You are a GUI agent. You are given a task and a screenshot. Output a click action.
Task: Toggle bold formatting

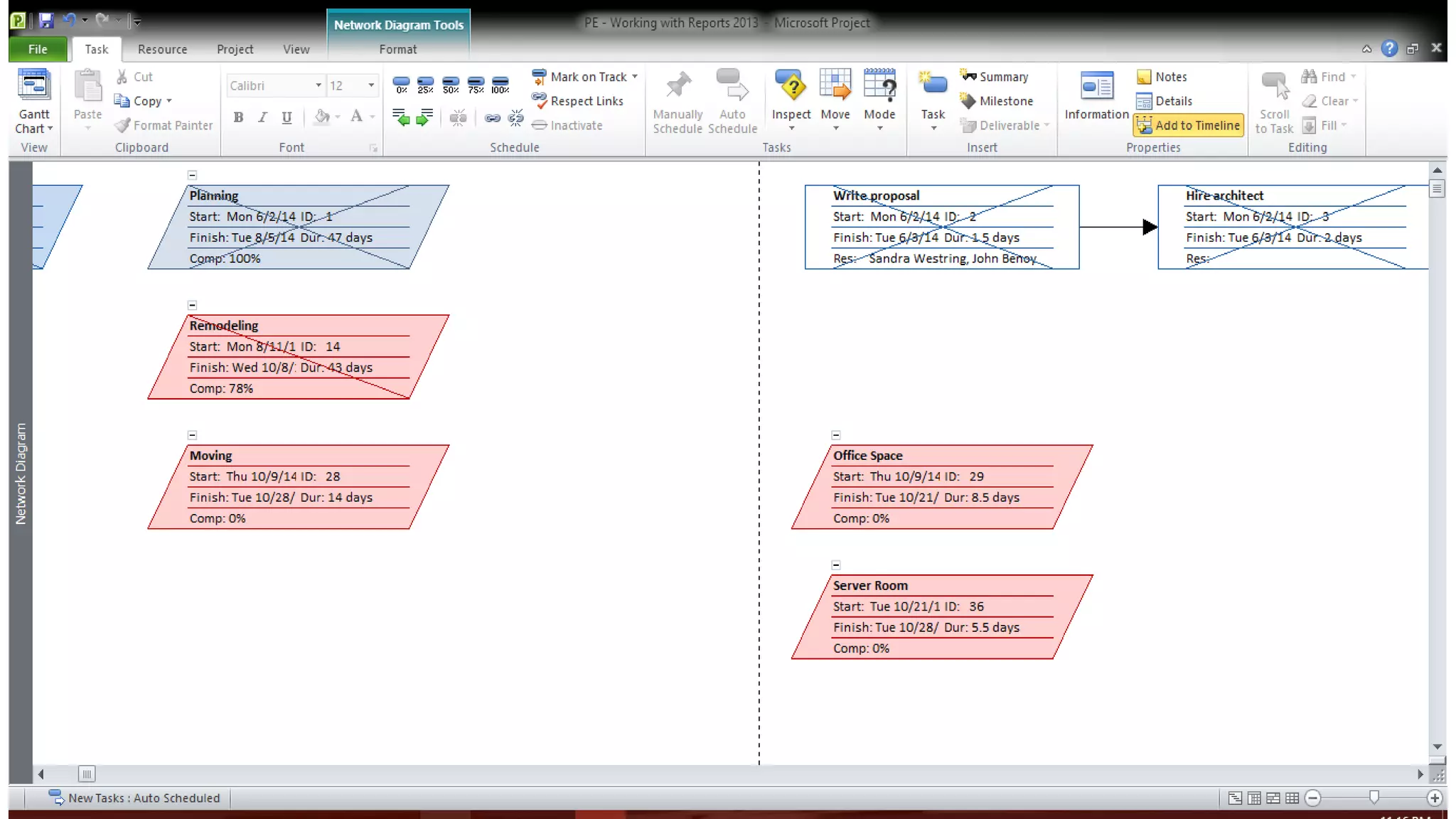click(238, 118)
